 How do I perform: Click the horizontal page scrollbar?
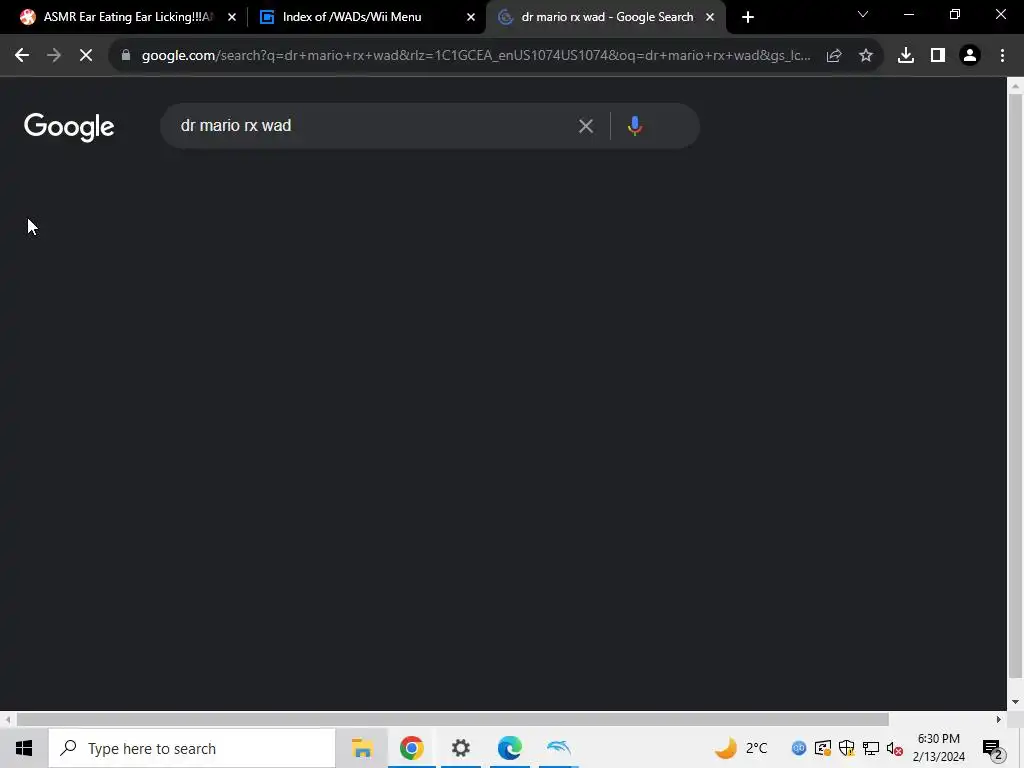pyautogui.click(x=453, y=720)
